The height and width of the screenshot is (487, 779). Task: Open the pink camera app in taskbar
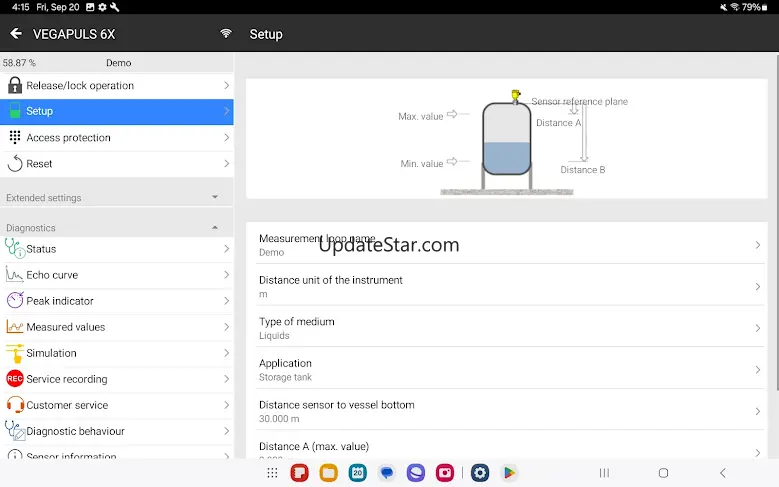[445, 473]
